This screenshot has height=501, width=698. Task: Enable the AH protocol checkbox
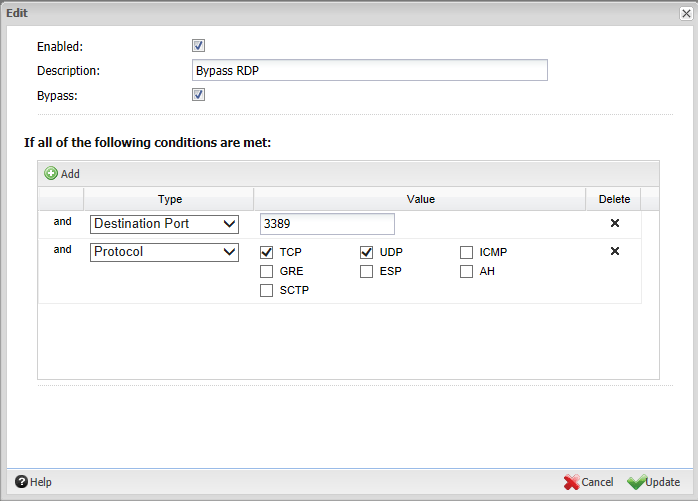coord(467,271)
